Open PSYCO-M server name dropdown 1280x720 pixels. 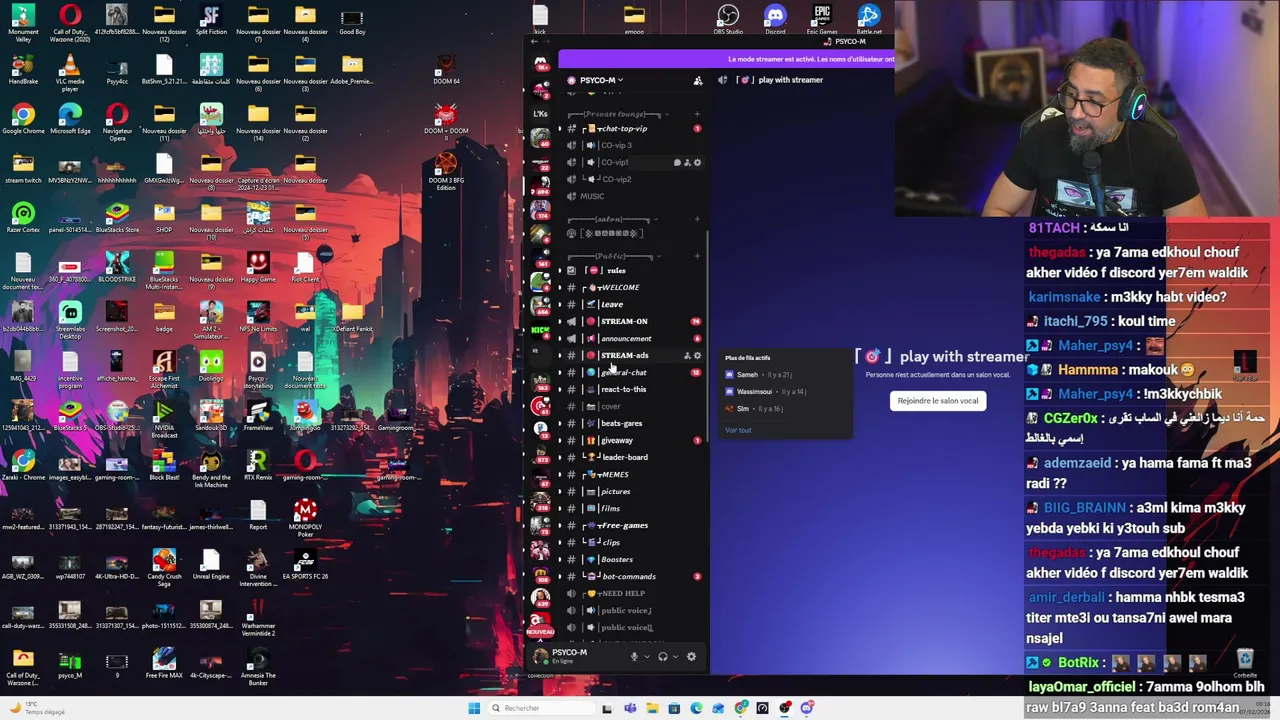tap(601, 80)
